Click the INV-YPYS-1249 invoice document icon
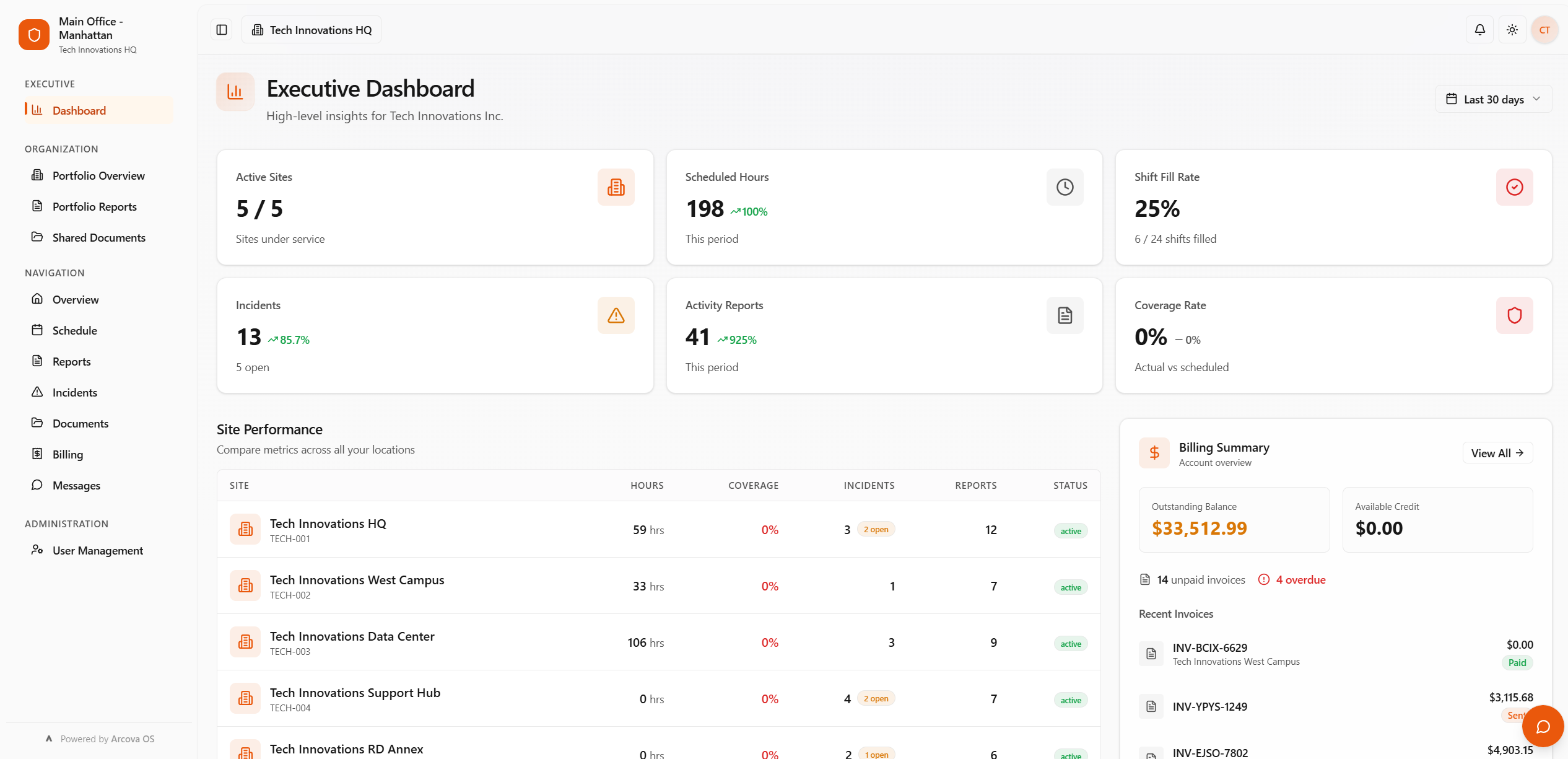Viewport: 1568px width, 759px height. [1151, 706]
